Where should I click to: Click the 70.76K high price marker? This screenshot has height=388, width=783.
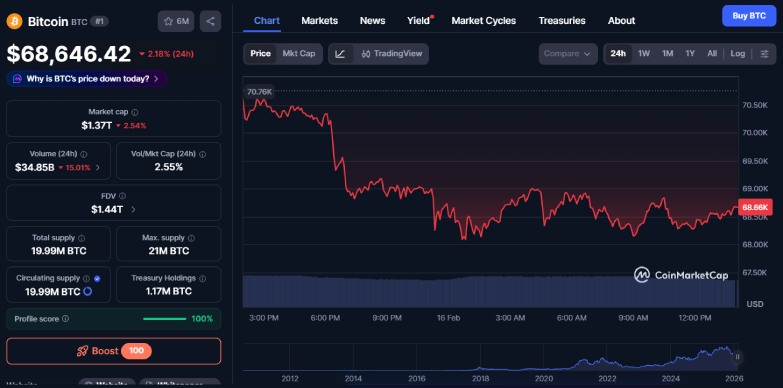(259, 92)
